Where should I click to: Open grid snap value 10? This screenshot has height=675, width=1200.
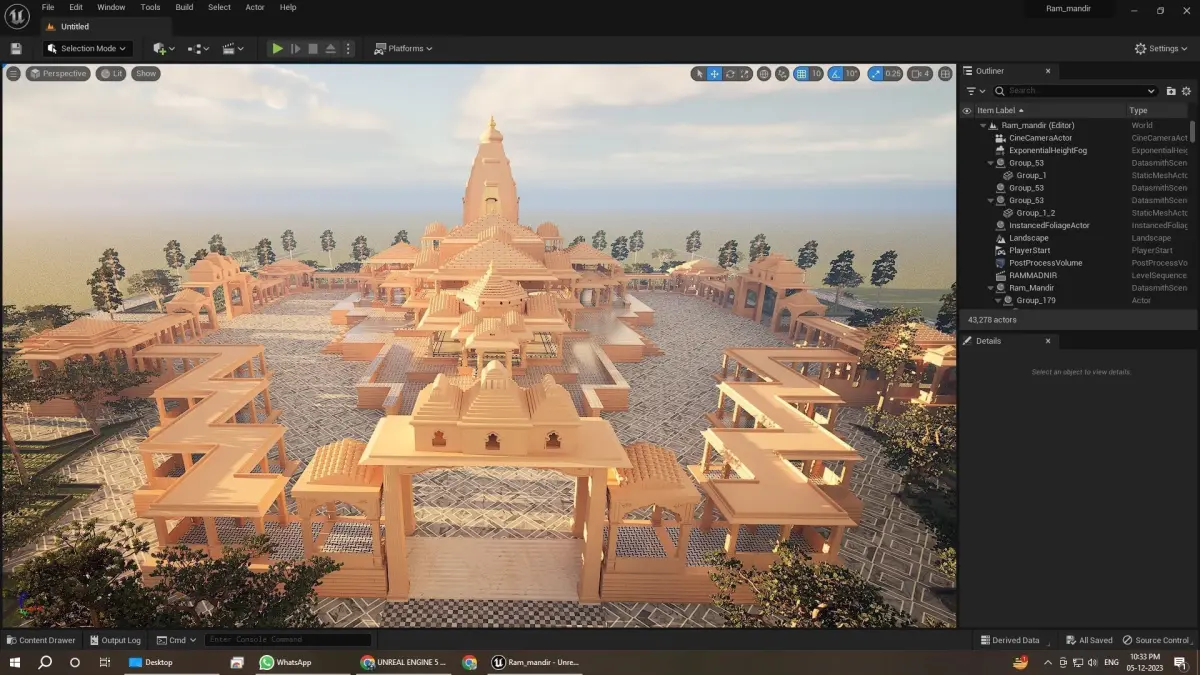816,73
